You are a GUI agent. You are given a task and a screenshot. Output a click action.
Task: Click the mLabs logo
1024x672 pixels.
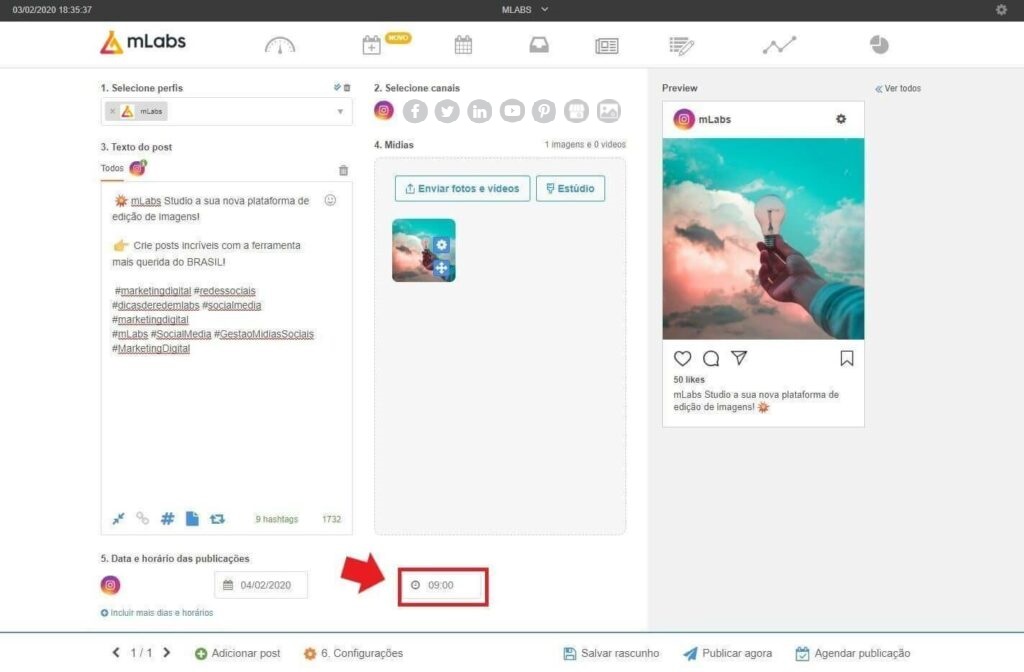(143, 42)
